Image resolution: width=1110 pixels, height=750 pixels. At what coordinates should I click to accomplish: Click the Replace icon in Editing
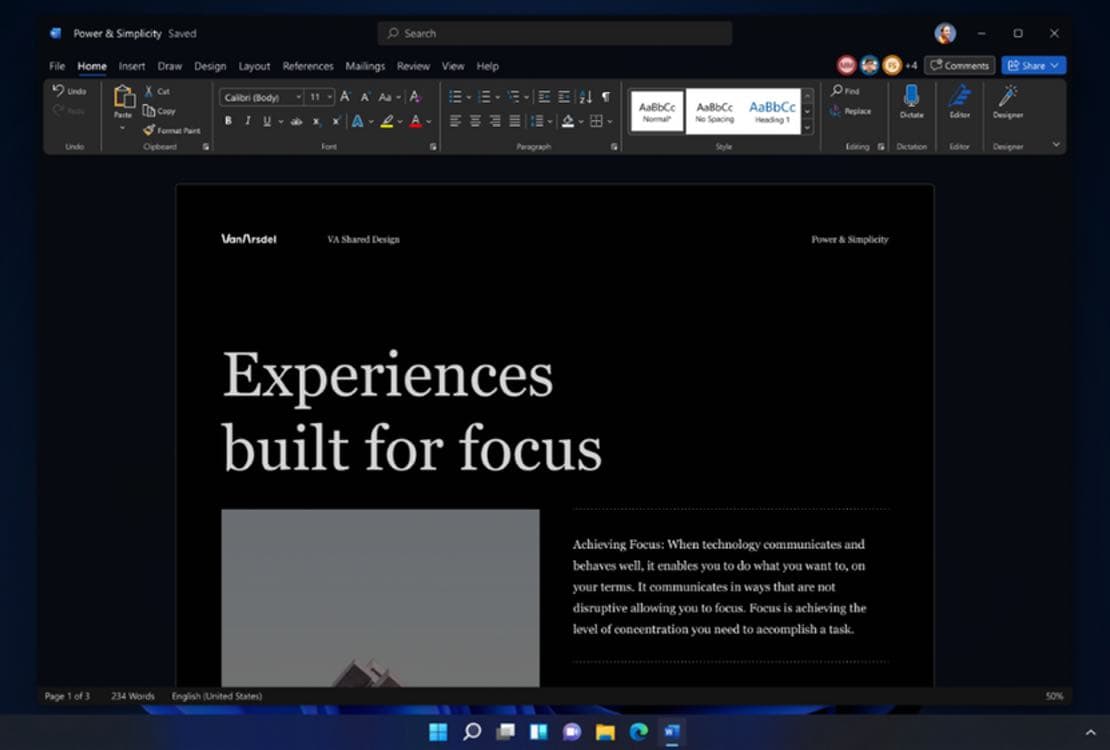click(x=836, y=111)
